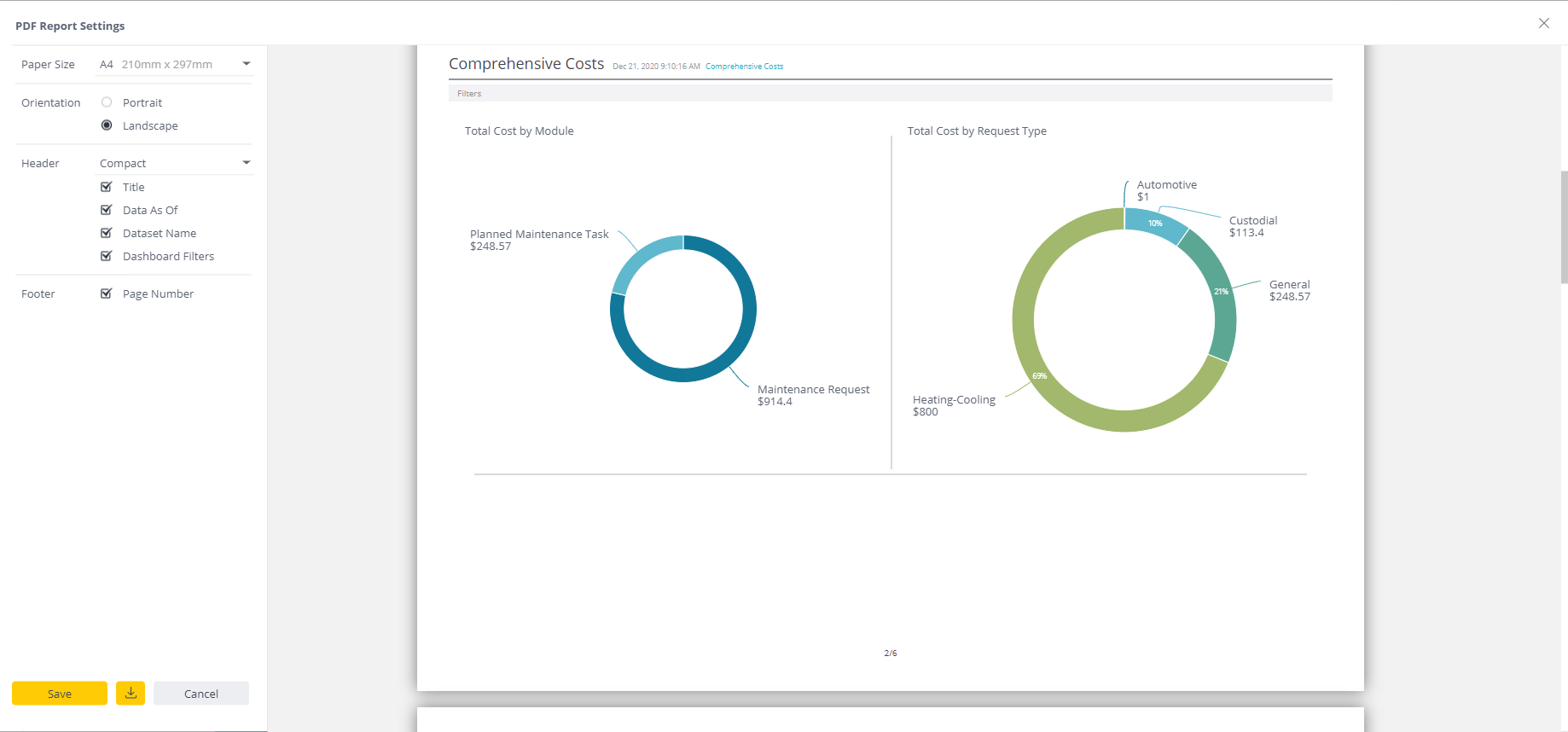Viewport: 1568px width, 732px height.
Task: Select Portrait orientation
Action: point(107,102)
